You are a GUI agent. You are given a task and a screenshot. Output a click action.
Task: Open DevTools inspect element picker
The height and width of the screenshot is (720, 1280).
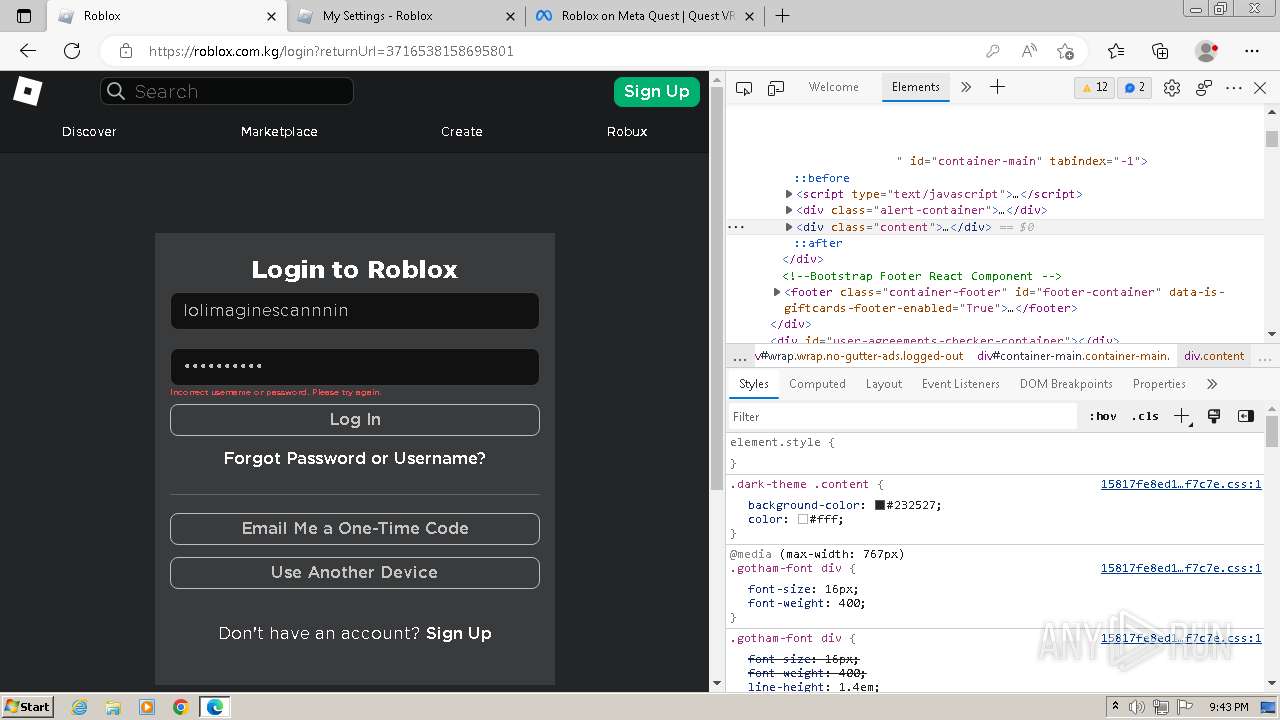point(744,88)
